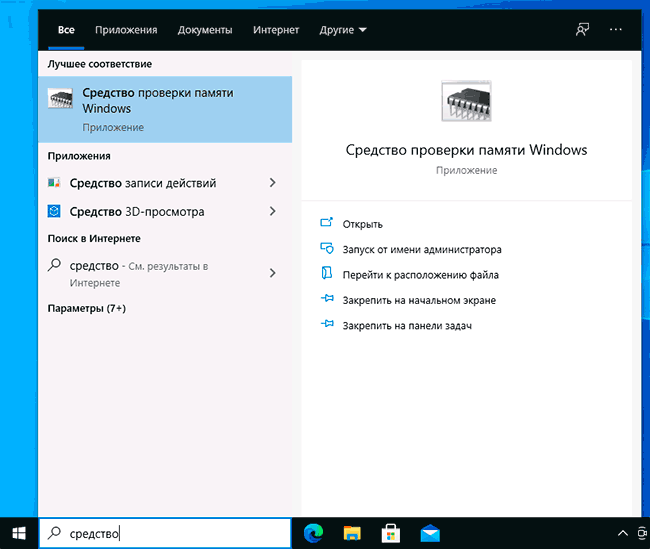Viewport: 650px width, 549px height.
Task: Open Microsoft Store from taskbar
Action: [390, 533]
